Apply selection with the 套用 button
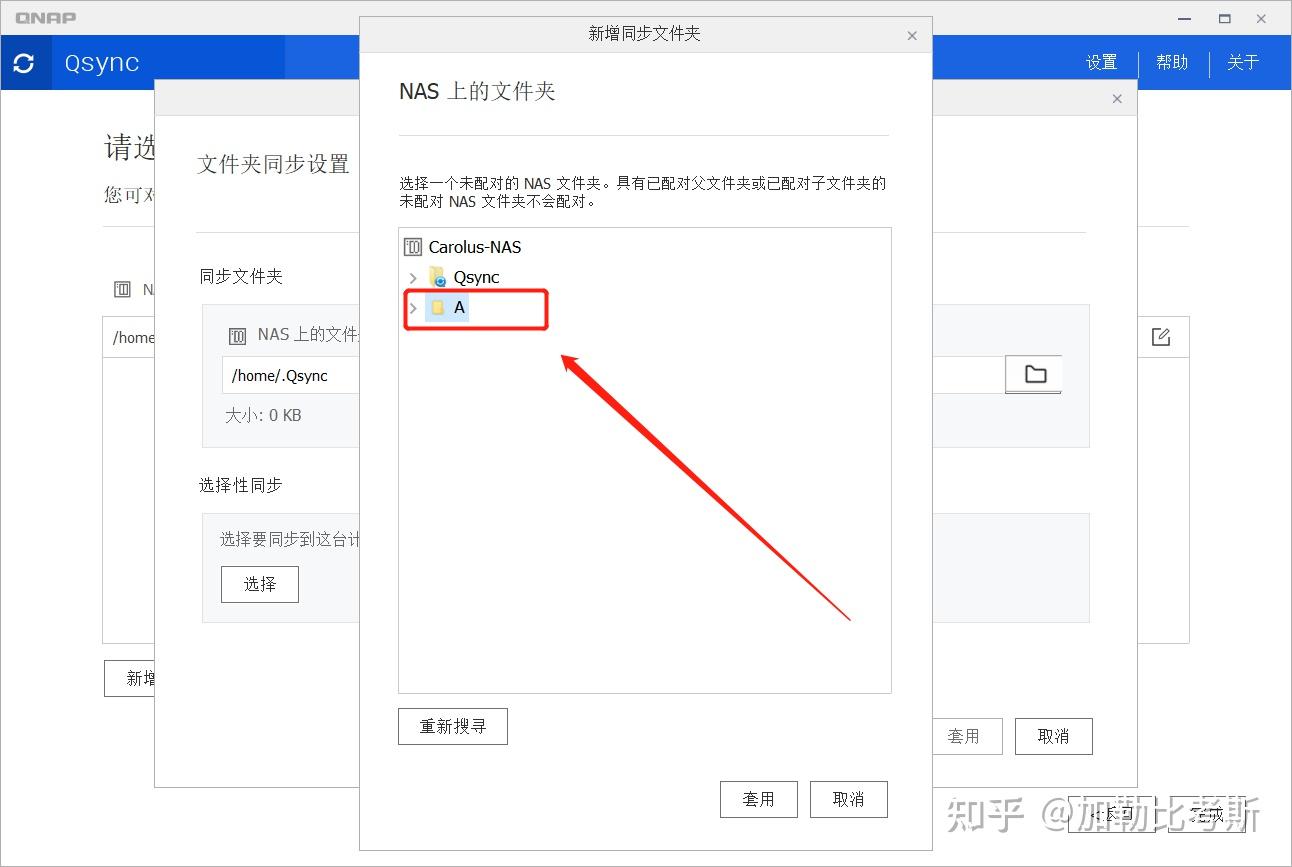 coord(758,799)
